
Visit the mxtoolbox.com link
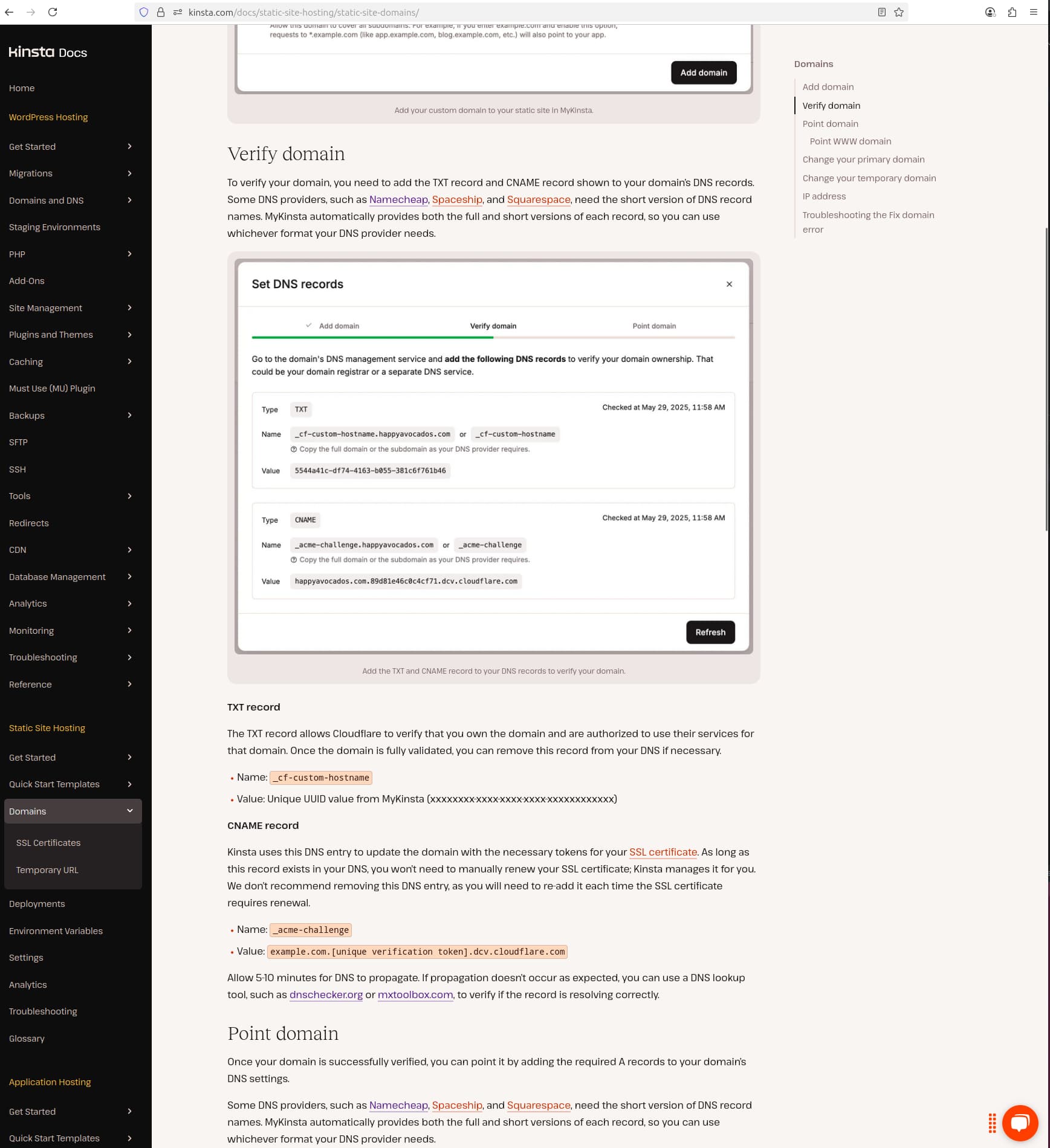pyautogui.click(x=415, y=995)
